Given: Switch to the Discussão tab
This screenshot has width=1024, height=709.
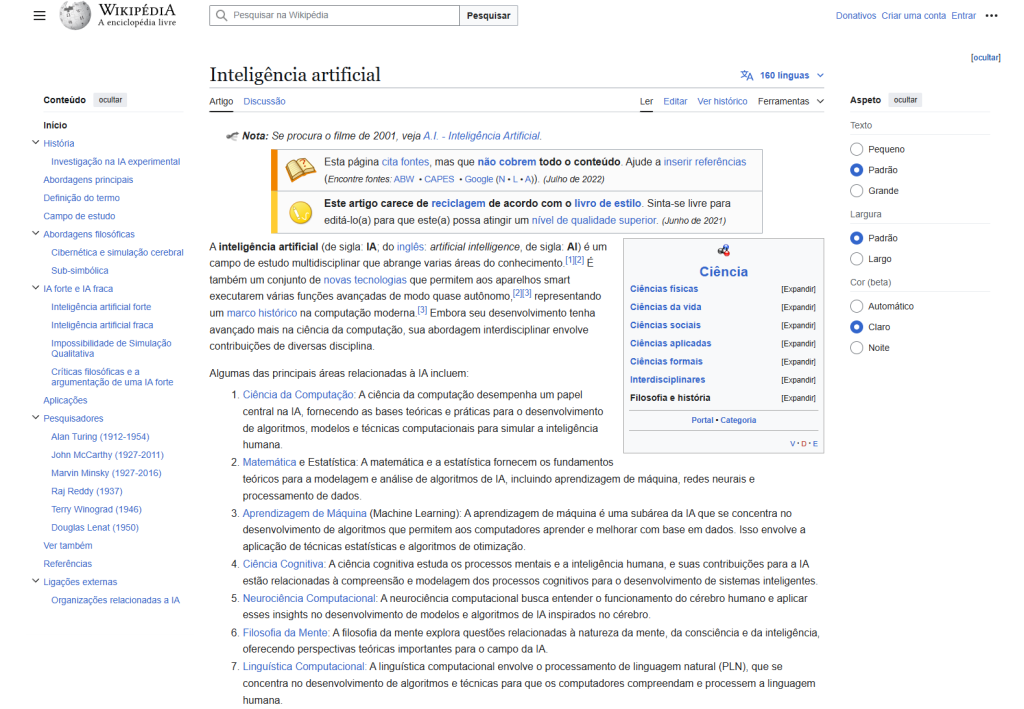Looking at the screenshot, I should tap(264, 101).
